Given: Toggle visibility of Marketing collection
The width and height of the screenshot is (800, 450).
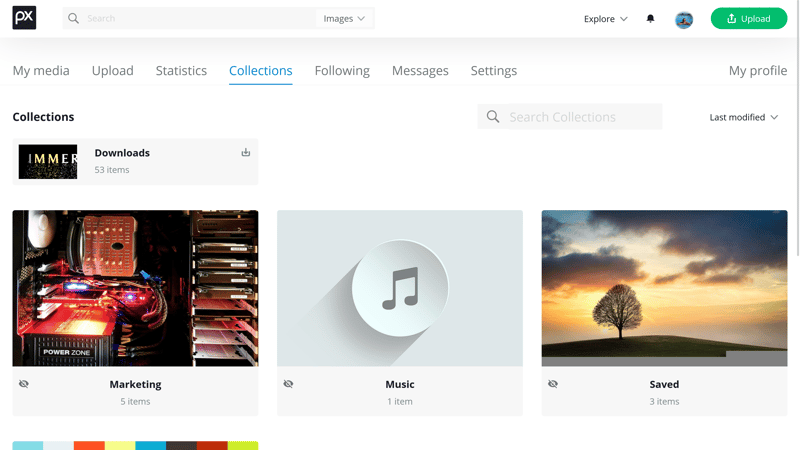Looking at the screenshot, I should click(x=24, y=384).
